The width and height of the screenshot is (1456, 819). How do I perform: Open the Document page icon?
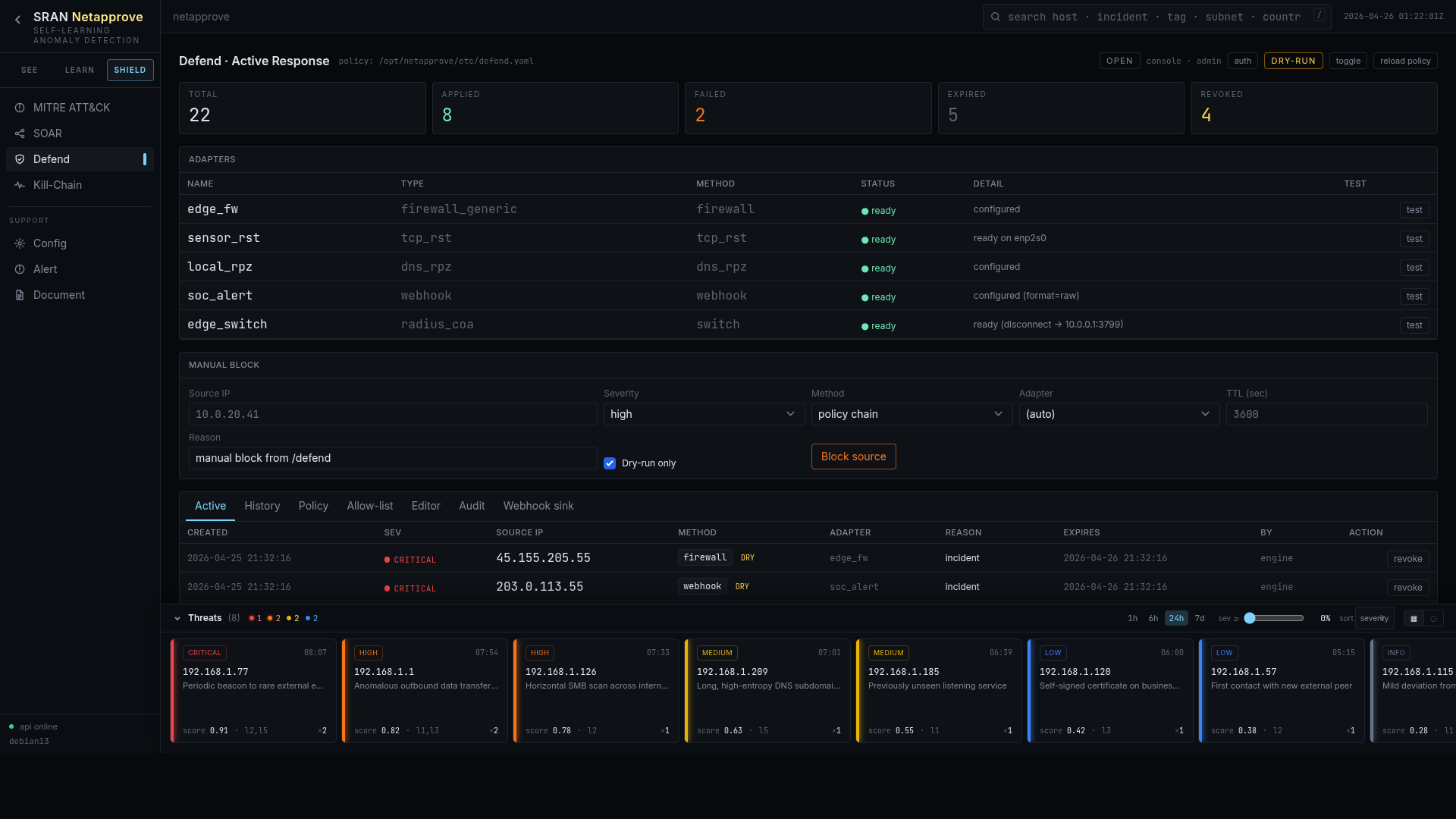[x=20, y=295]
